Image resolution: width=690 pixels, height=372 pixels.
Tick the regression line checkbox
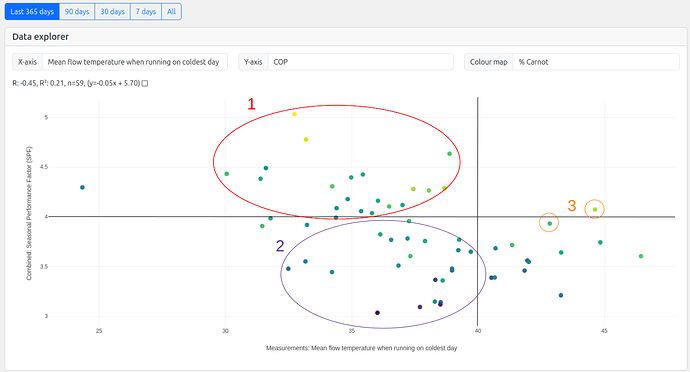145,83
